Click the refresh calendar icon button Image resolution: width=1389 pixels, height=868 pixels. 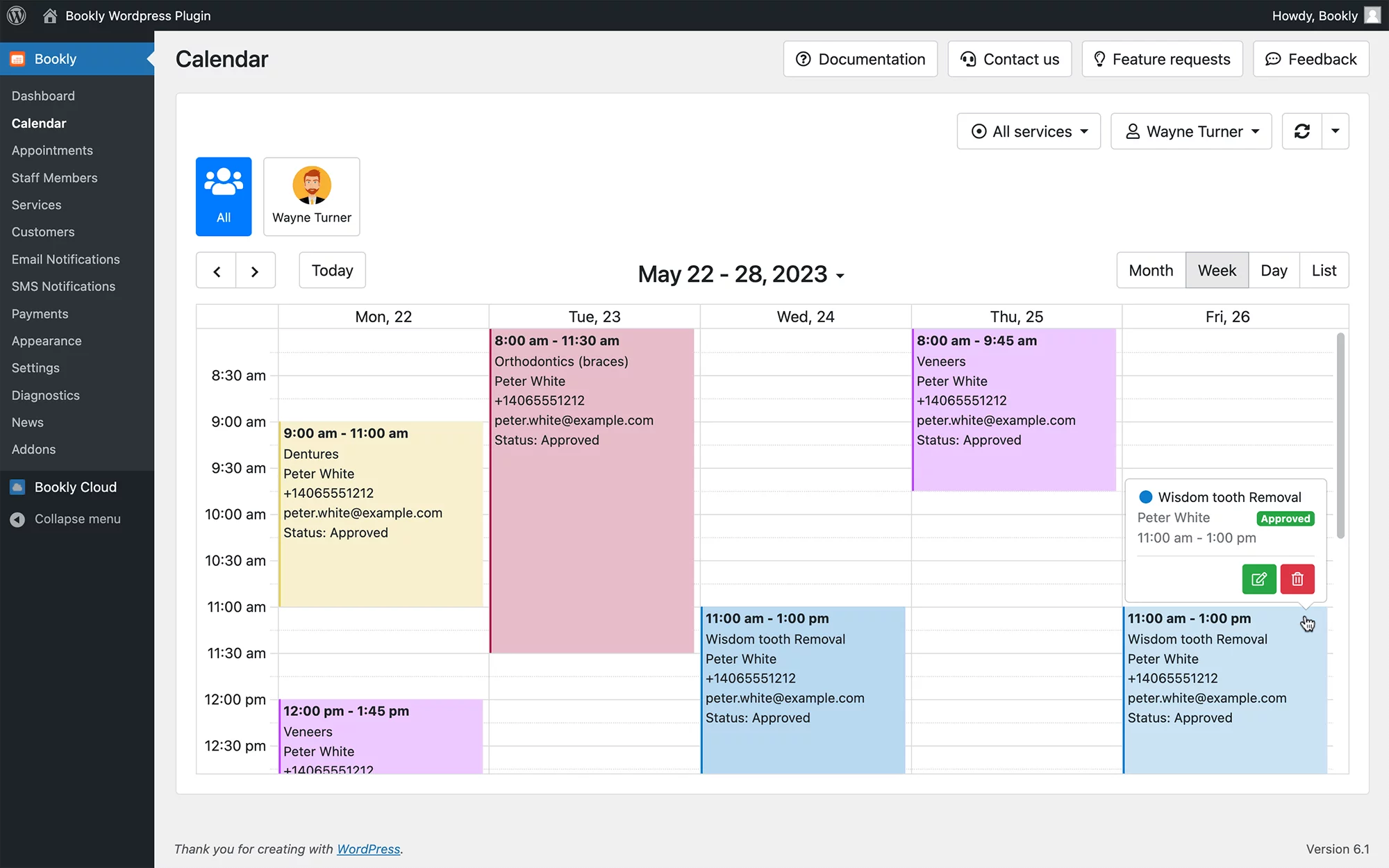point(1301,131)
